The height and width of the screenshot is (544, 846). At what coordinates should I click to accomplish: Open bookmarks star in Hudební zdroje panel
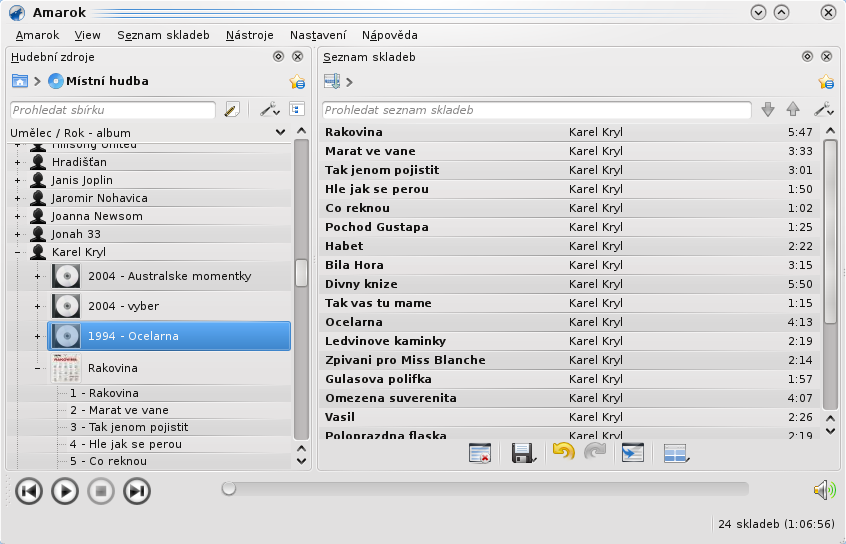[x=297, y=81]
